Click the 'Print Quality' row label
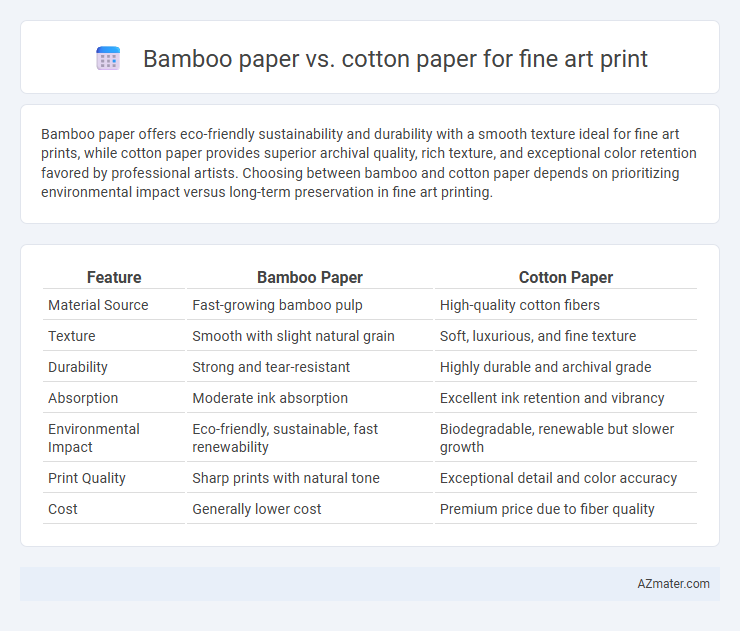740x631 pixels. 87,478
